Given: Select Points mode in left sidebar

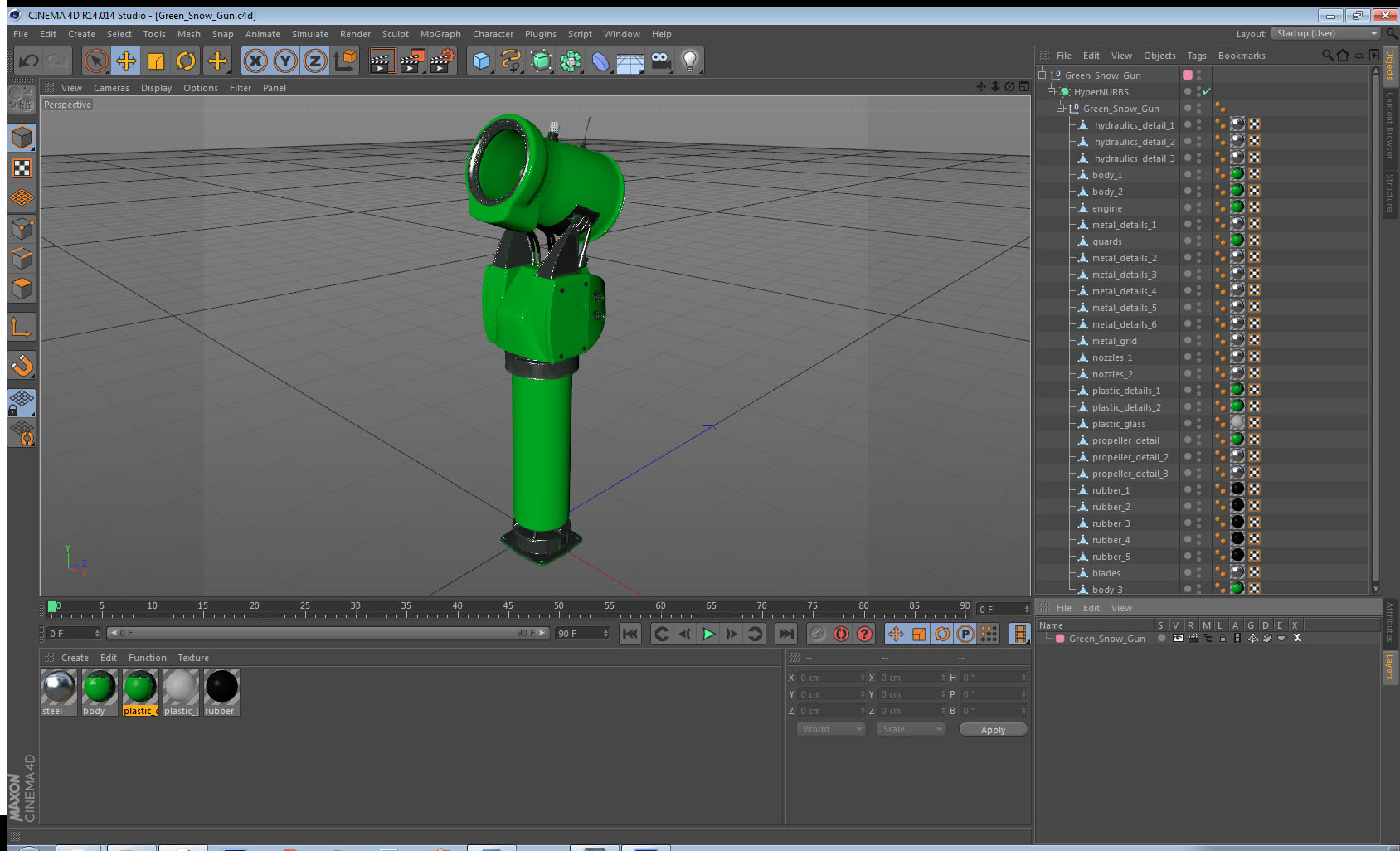Looking at the screenshot, I should [22, 229].
